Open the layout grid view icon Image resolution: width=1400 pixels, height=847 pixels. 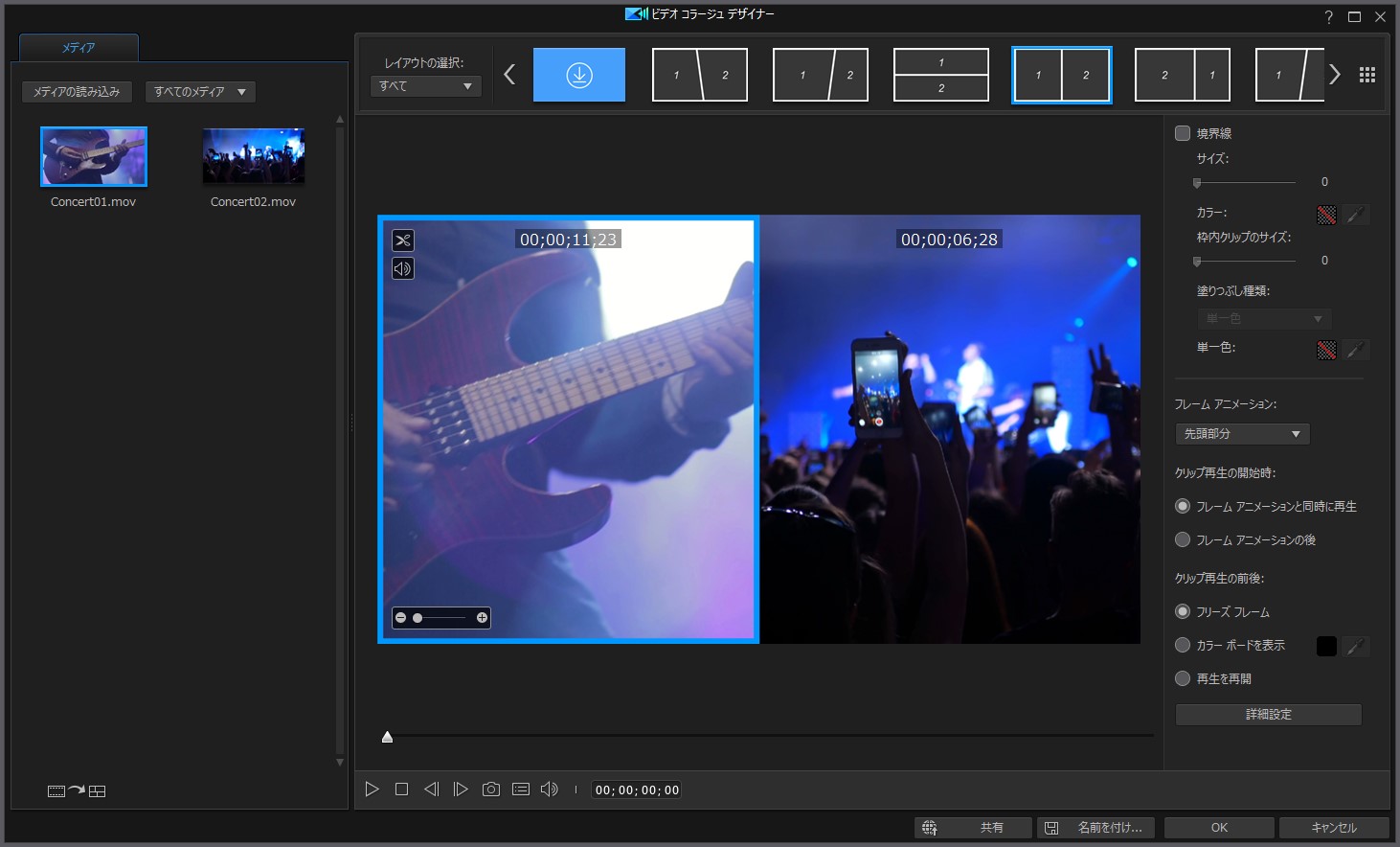tap(1367, 75)
